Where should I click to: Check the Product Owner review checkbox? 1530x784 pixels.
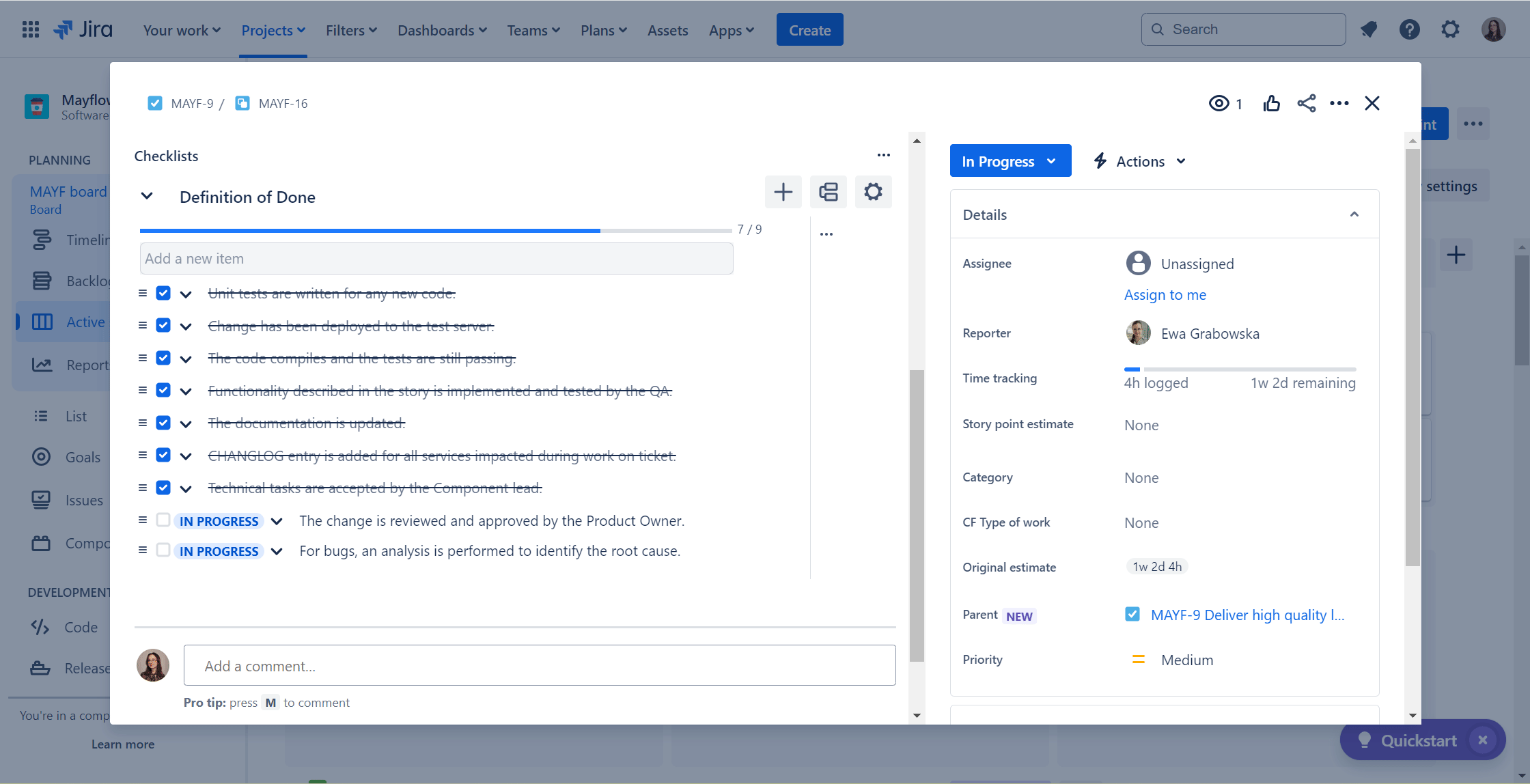163,520
